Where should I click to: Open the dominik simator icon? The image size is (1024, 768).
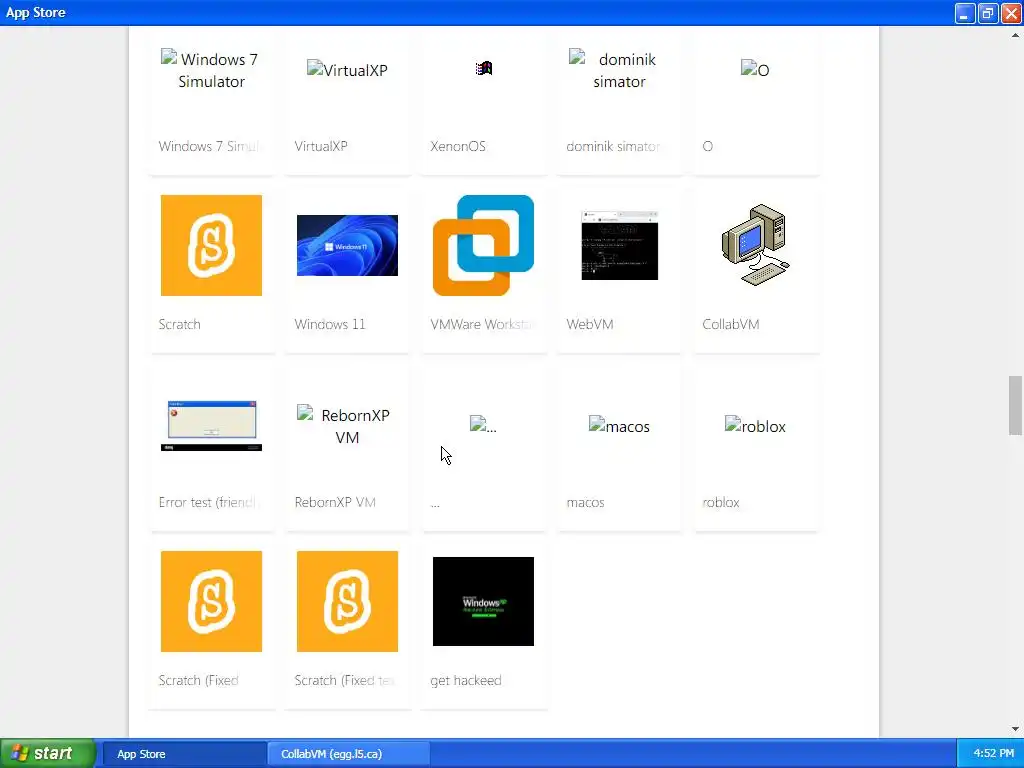click(619, 70)
